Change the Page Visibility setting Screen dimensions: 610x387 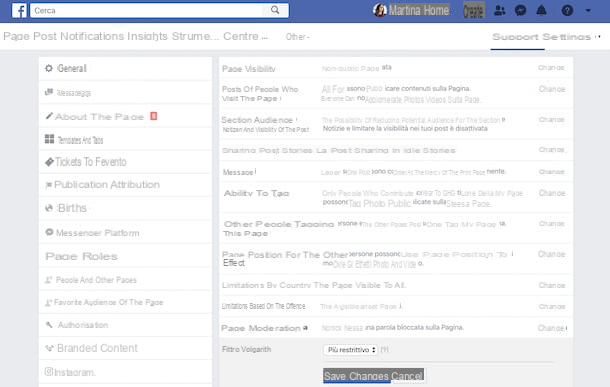pyautogui.click(x=551, y=68)
